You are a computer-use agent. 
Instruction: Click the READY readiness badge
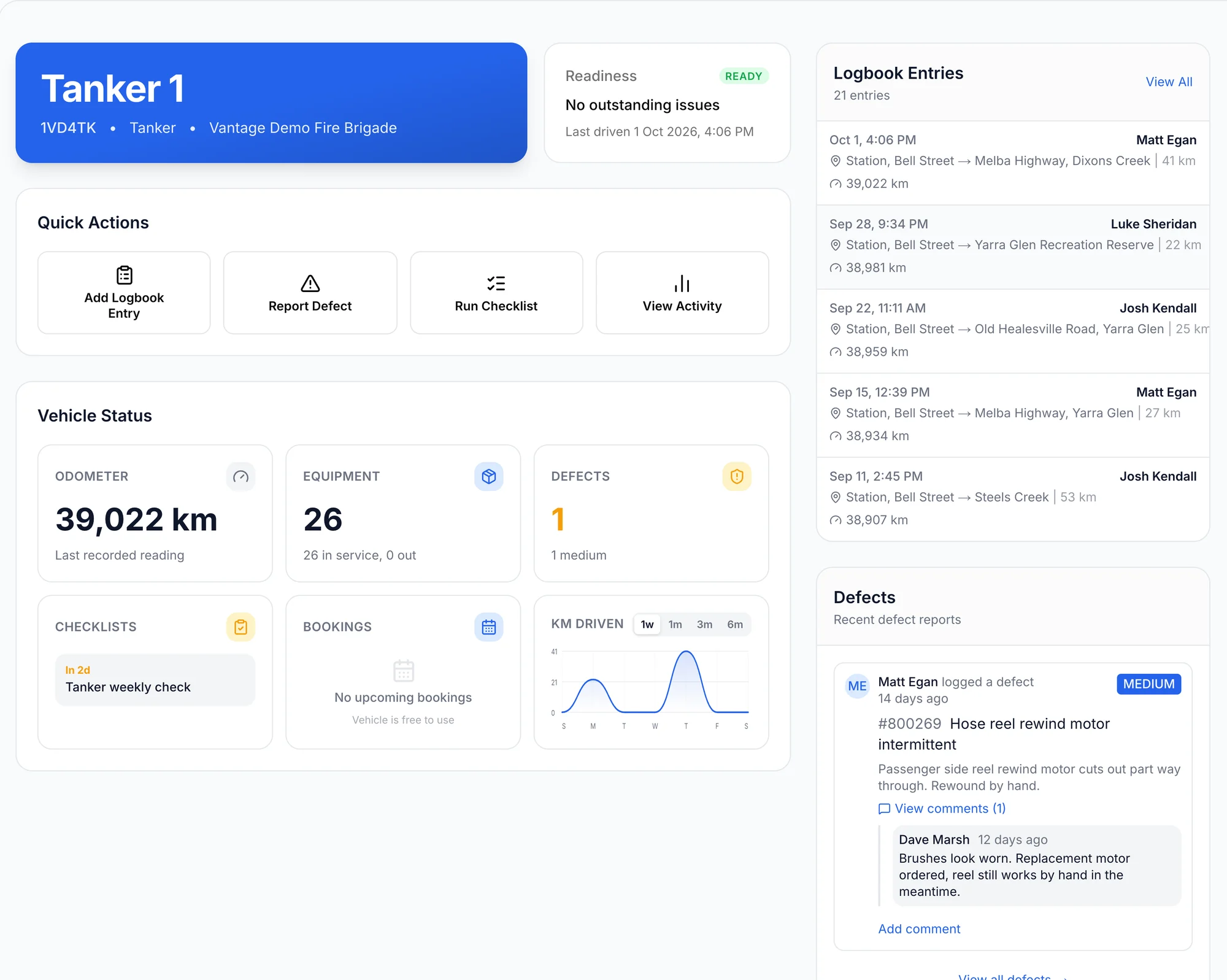point(744,76)
